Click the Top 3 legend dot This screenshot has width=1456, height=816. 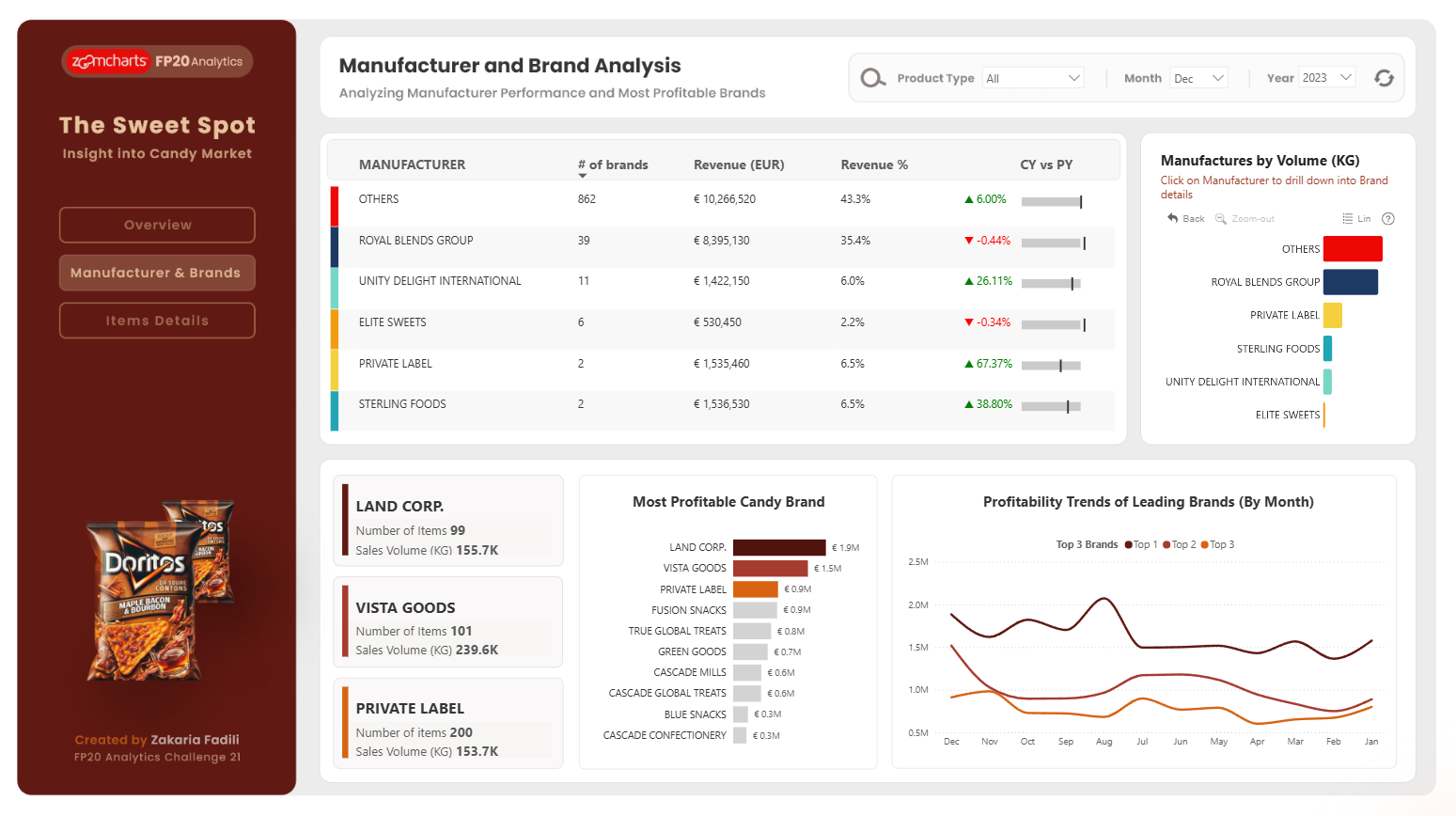pyautogui.click(x=1205, y=544)
